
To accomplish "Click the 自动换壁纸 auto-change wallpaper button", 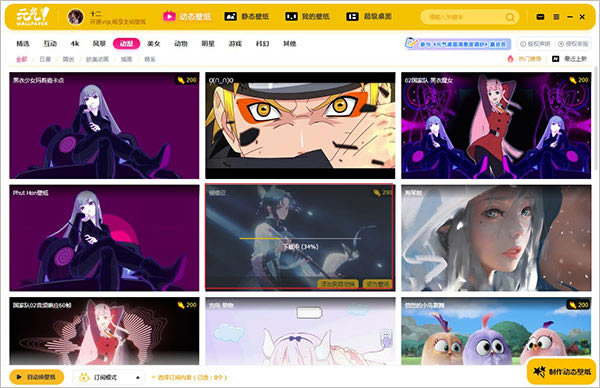I will [37, 377].
